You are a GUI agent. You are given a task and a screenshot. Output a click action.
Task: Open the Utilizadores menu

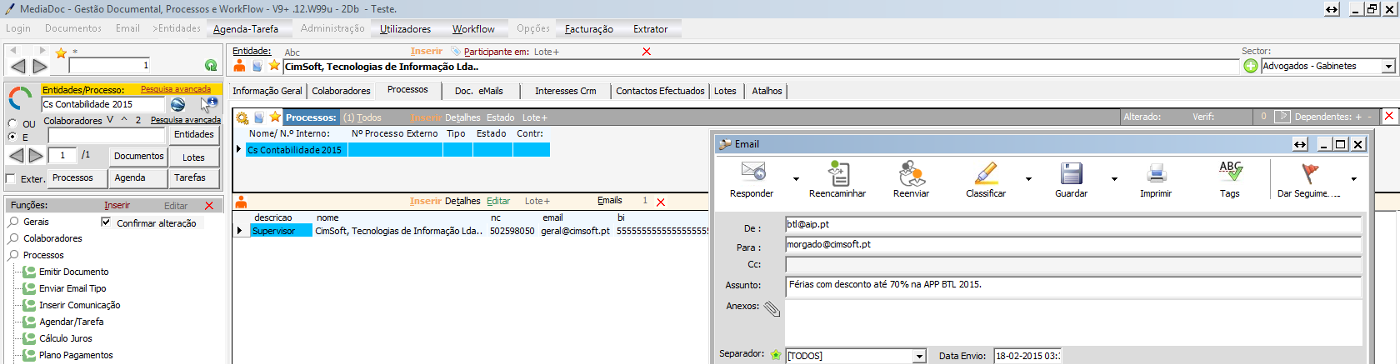(406, 29)
